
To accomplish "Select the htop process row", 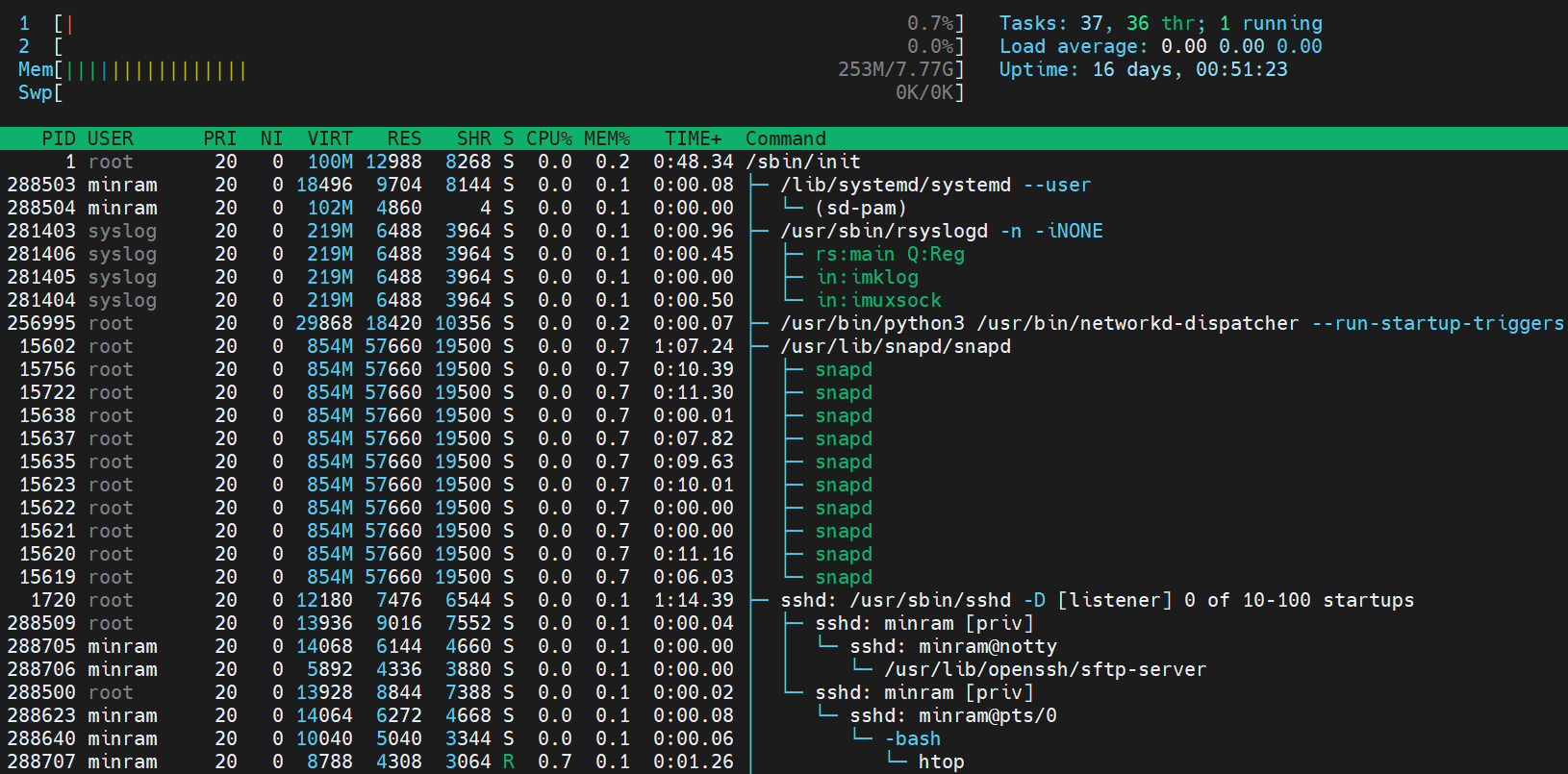I will [784, 762].
